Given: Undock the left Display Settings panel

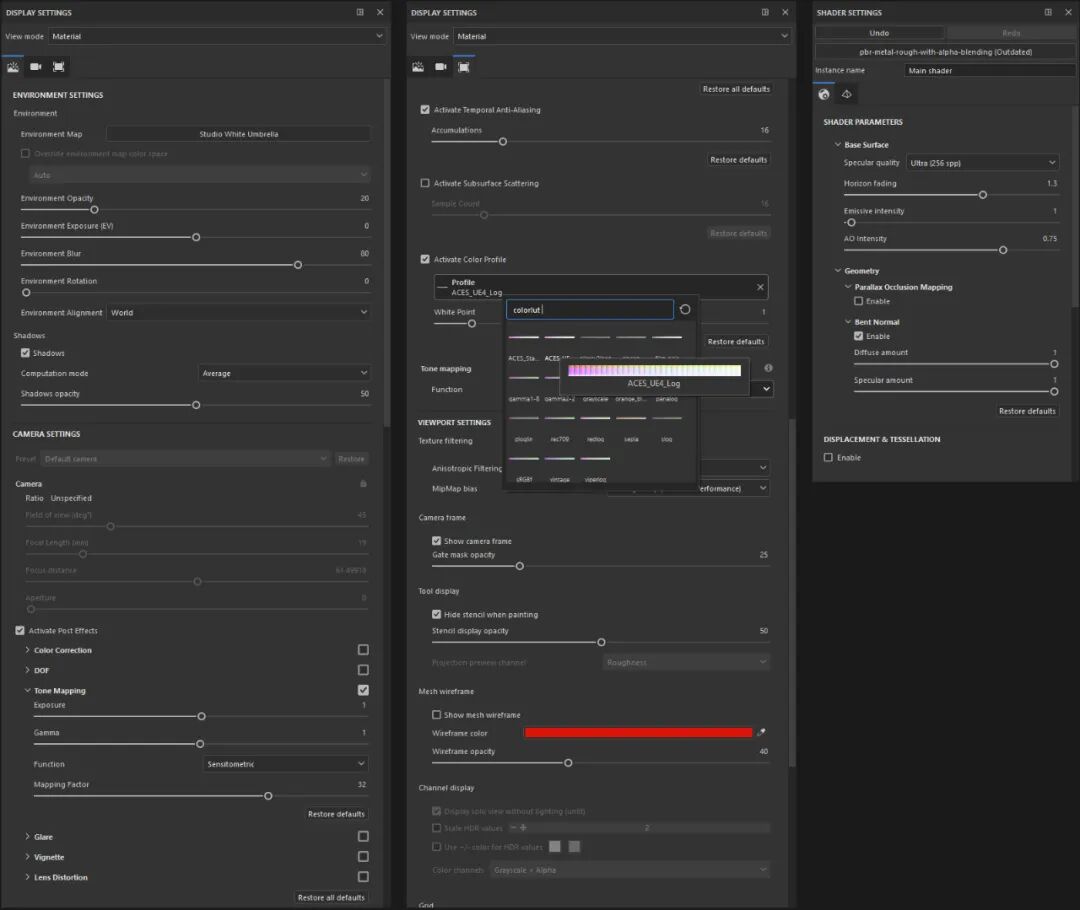Looking at the screenshot, I should [360, 12].
